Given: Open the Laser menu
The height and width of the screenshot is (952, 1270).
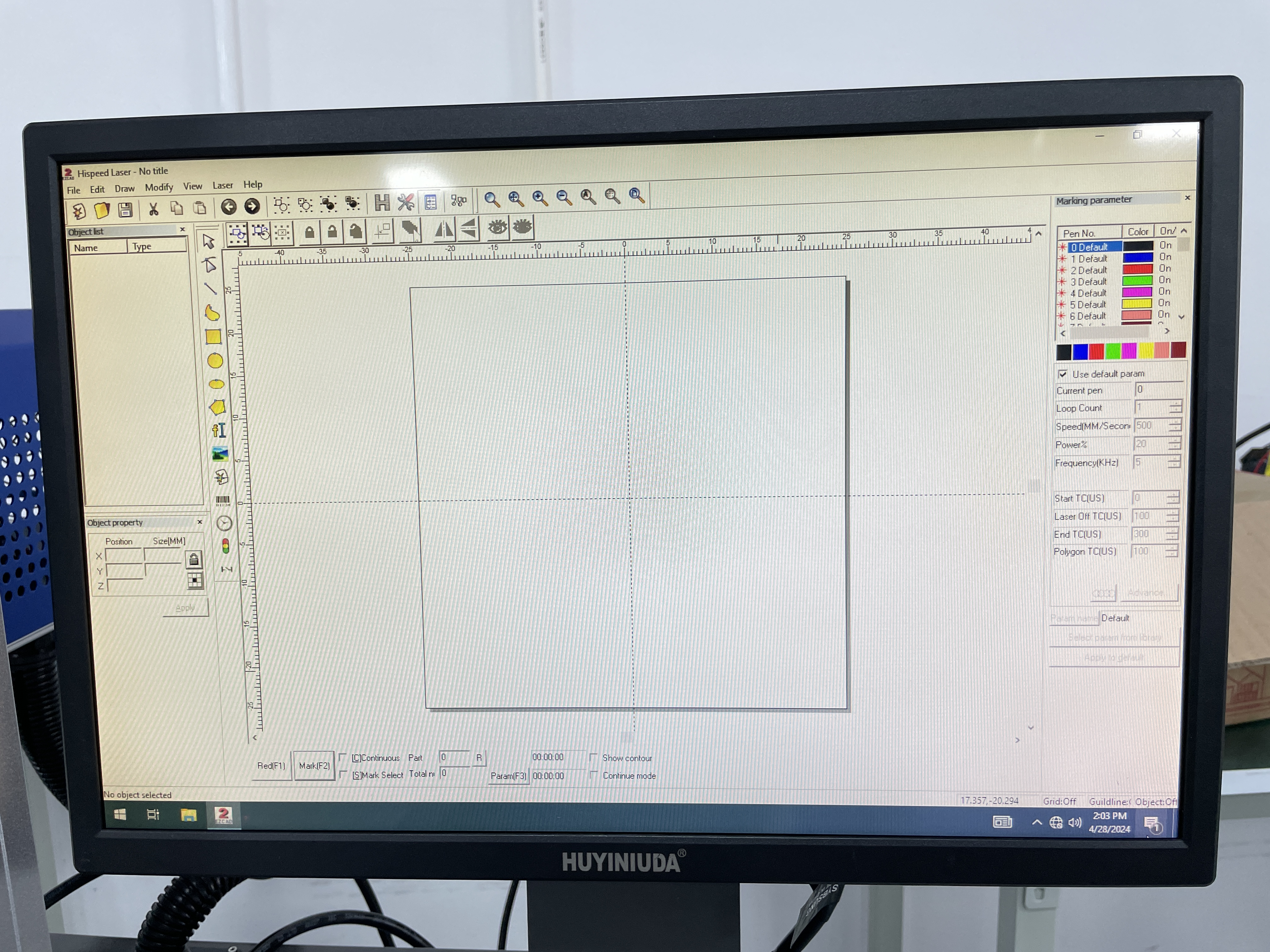Looking at the screenshot, I should (x=222, y=185).
